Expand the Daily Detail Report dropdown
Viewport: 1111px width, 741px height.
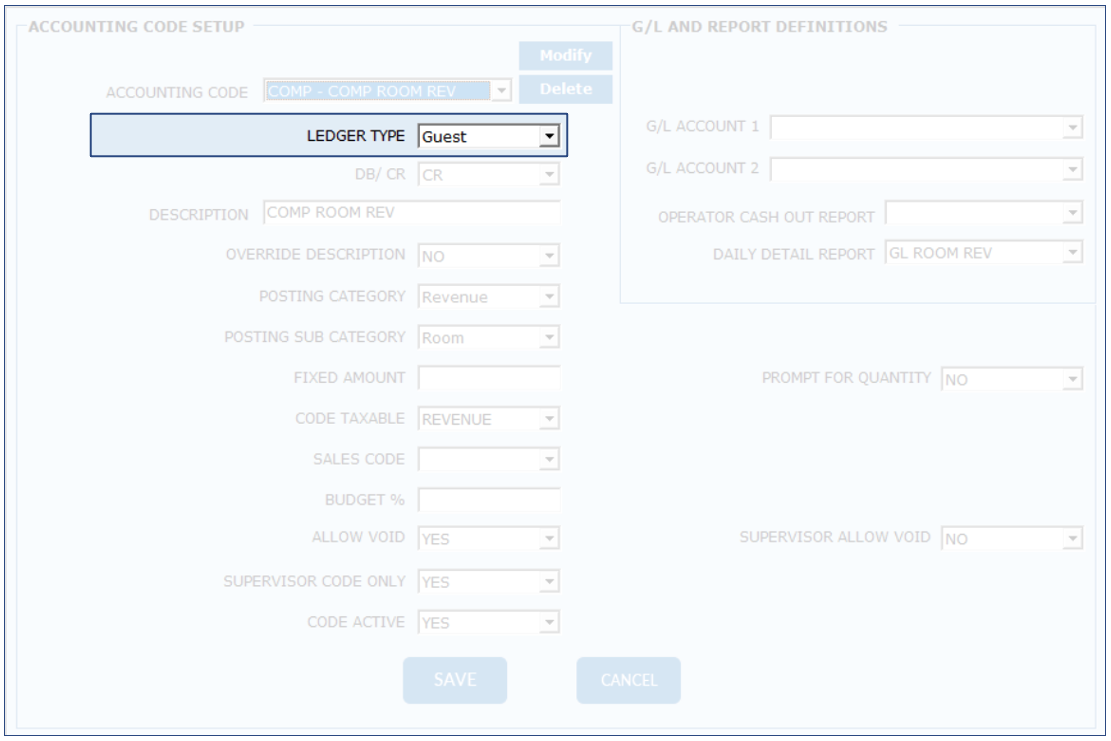[1072, 254]
